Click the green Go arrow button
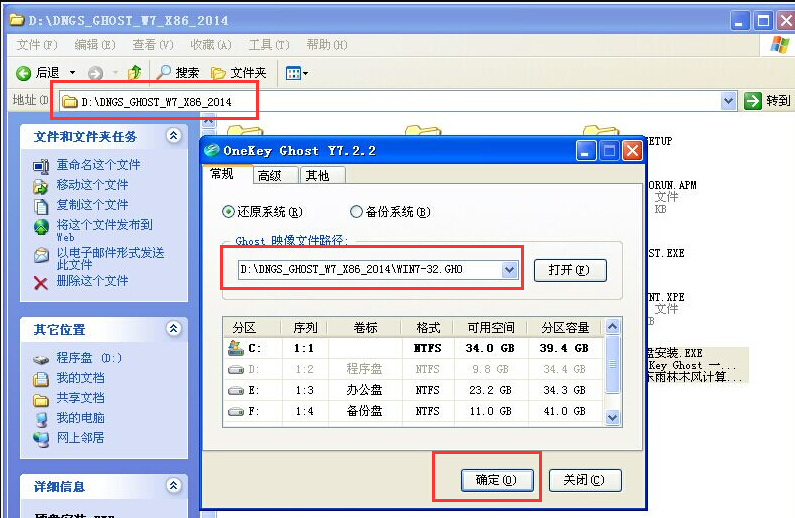The image size is (795, 518). coord(753,101)
